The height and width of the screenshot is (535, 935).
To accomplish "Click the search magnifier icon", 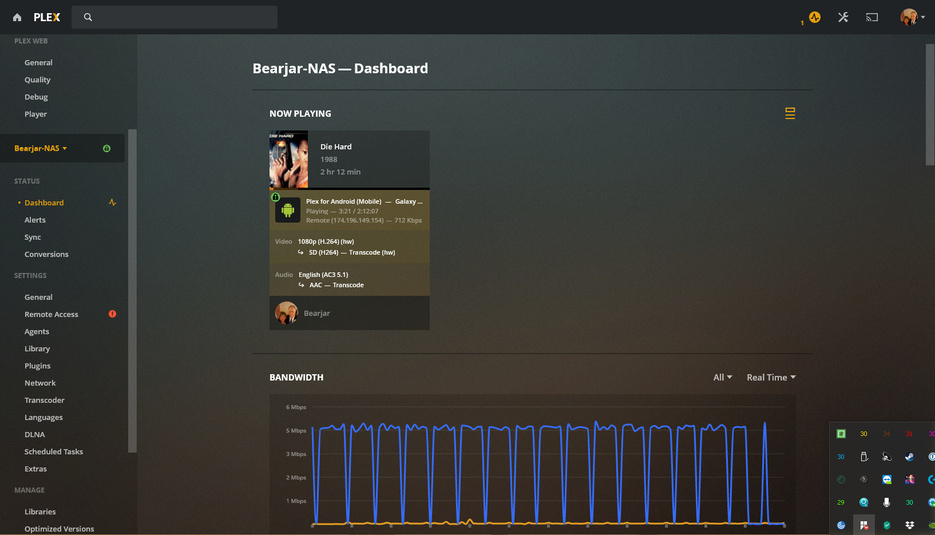I will [88, 17].
